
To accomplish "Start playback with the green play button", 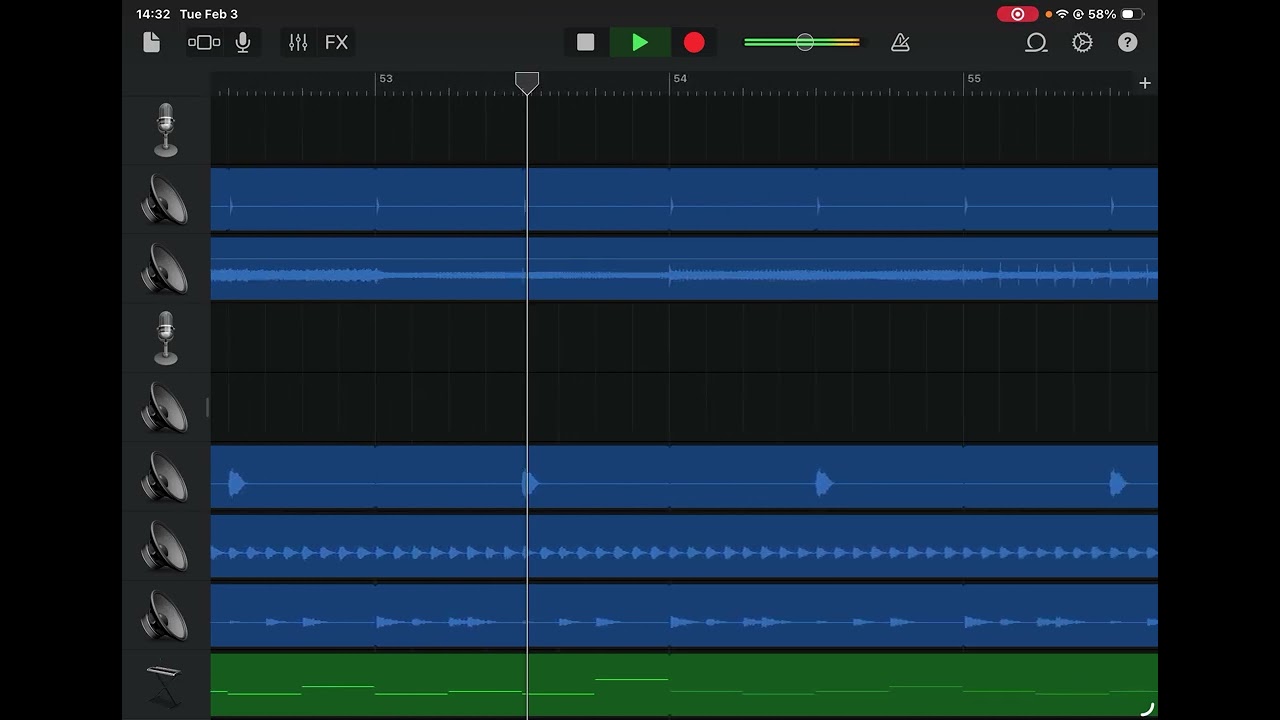I will [640, 42].
